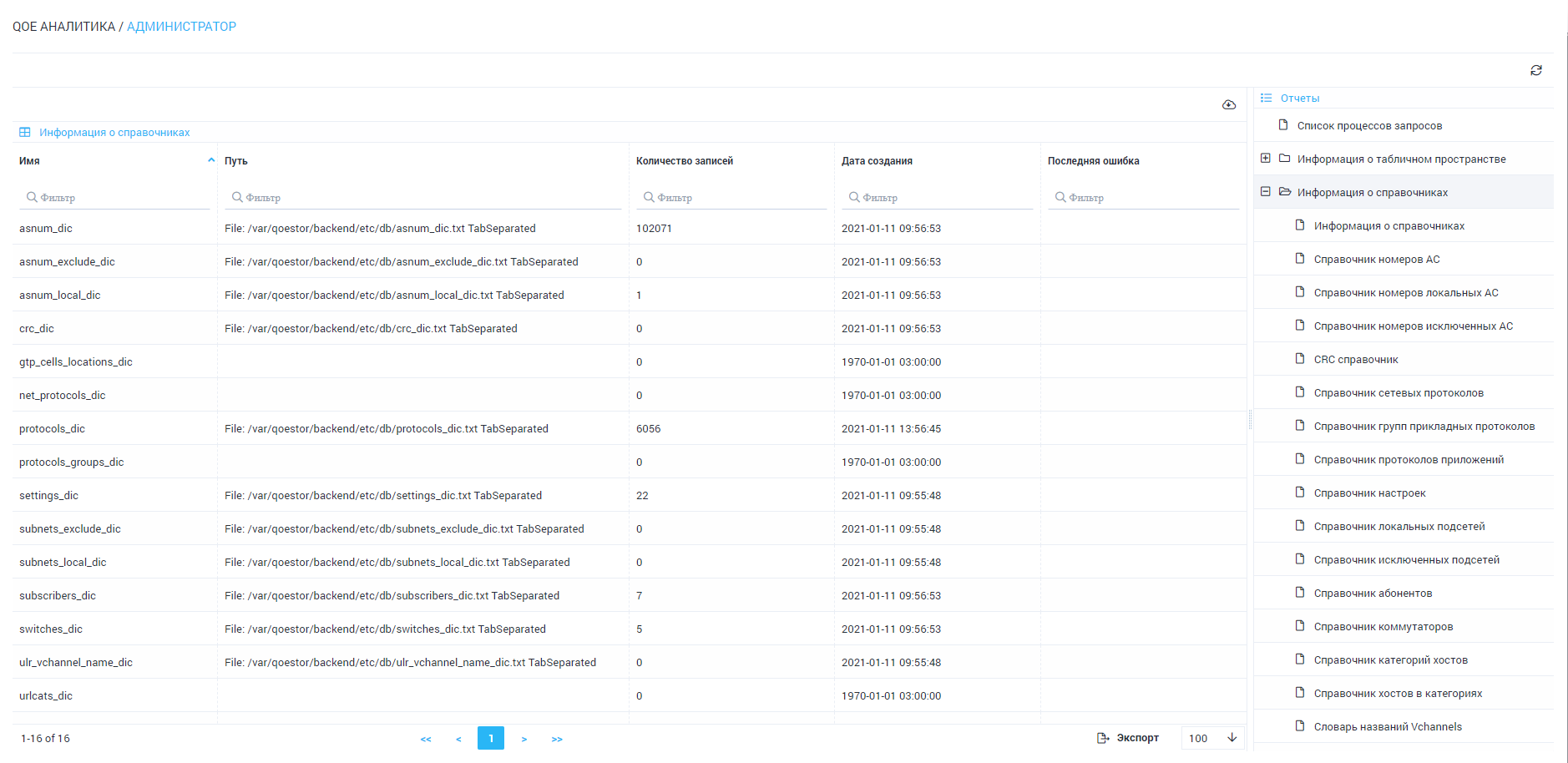Viewport: 1568px width, 763px height.
Task: Click the Путь column filter field
Action: (422, 198)
